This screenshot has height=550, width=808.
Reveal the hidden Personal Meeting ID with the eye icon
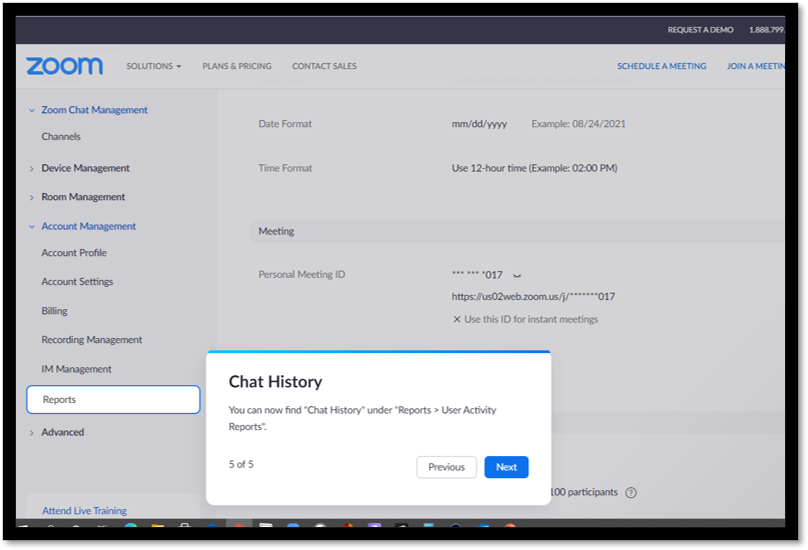tap(517, 276)
